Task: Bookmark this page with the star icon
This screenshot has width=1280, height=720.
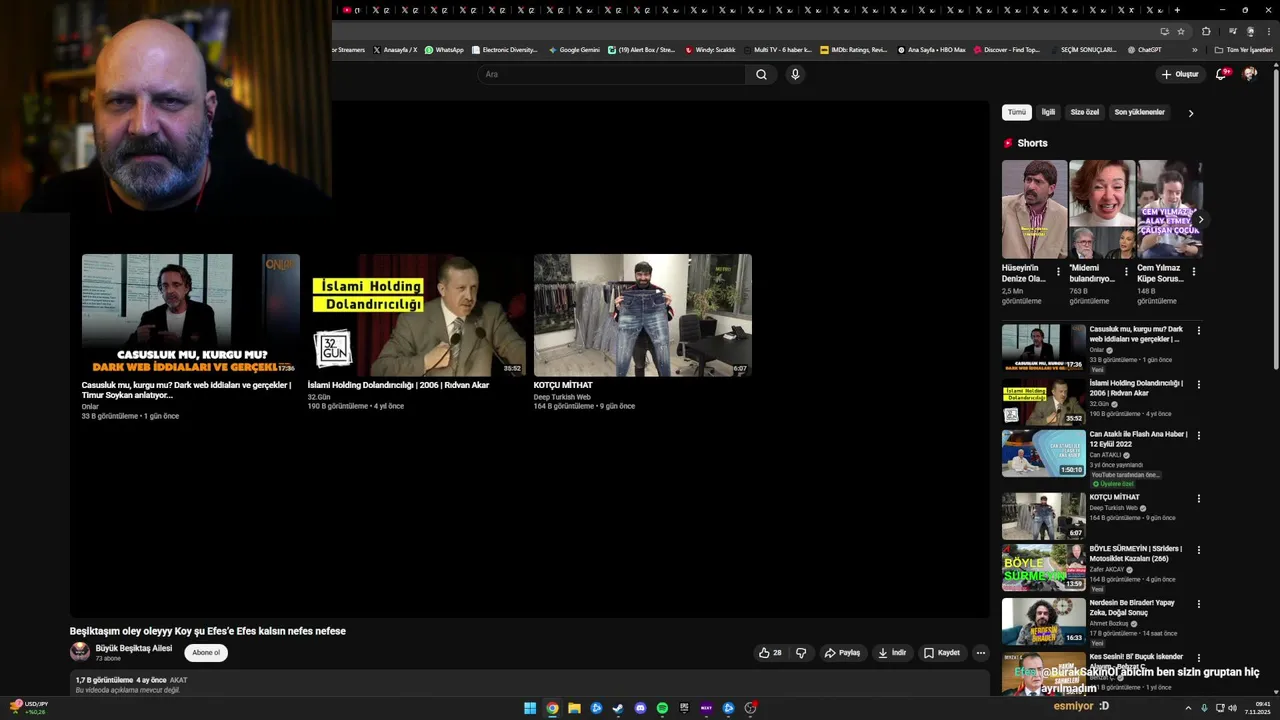Action: click(x=1181, y=31)
